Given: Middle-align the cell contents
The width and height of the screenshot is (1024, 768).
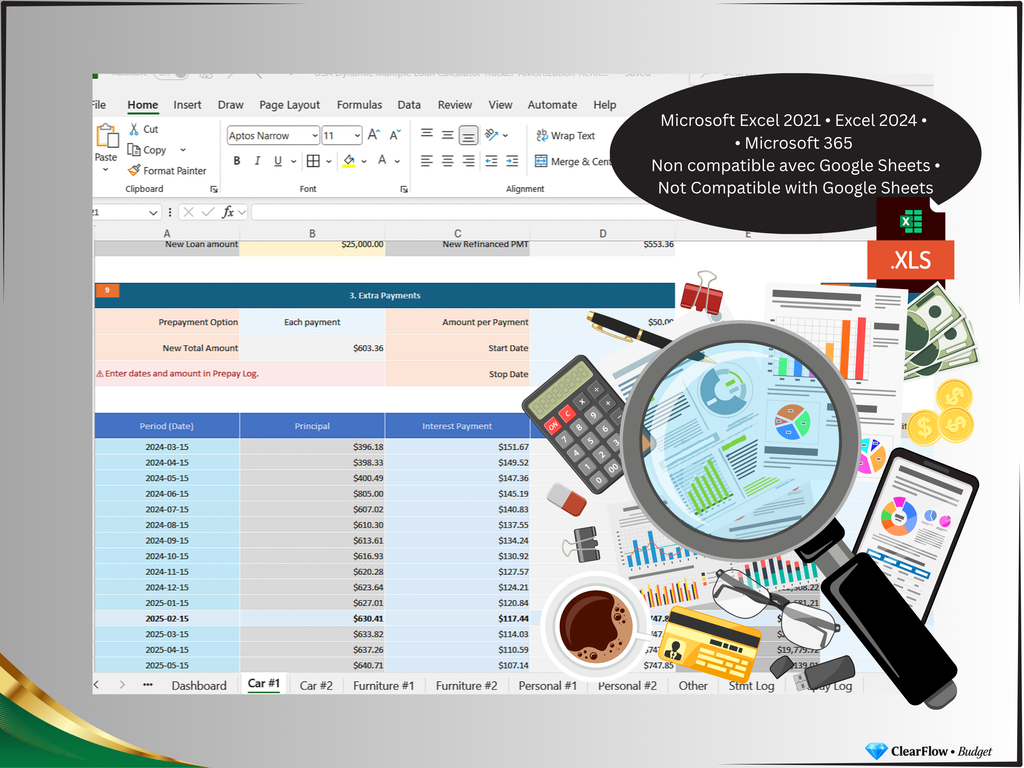Looking at the screenshot, I should pos(447,135).
